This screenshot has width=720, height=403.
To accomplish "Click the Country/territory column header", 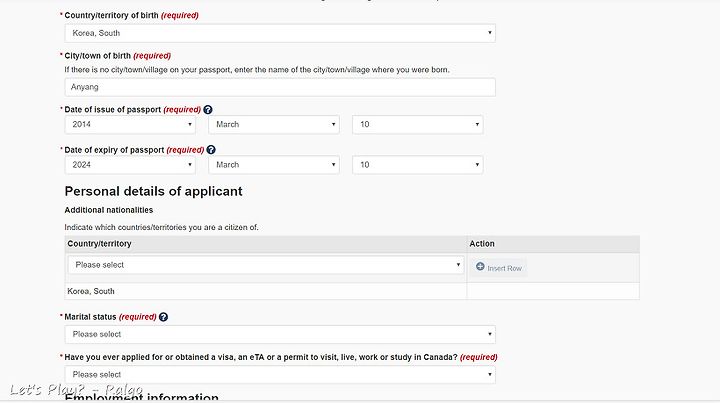I will pos(99,244).
